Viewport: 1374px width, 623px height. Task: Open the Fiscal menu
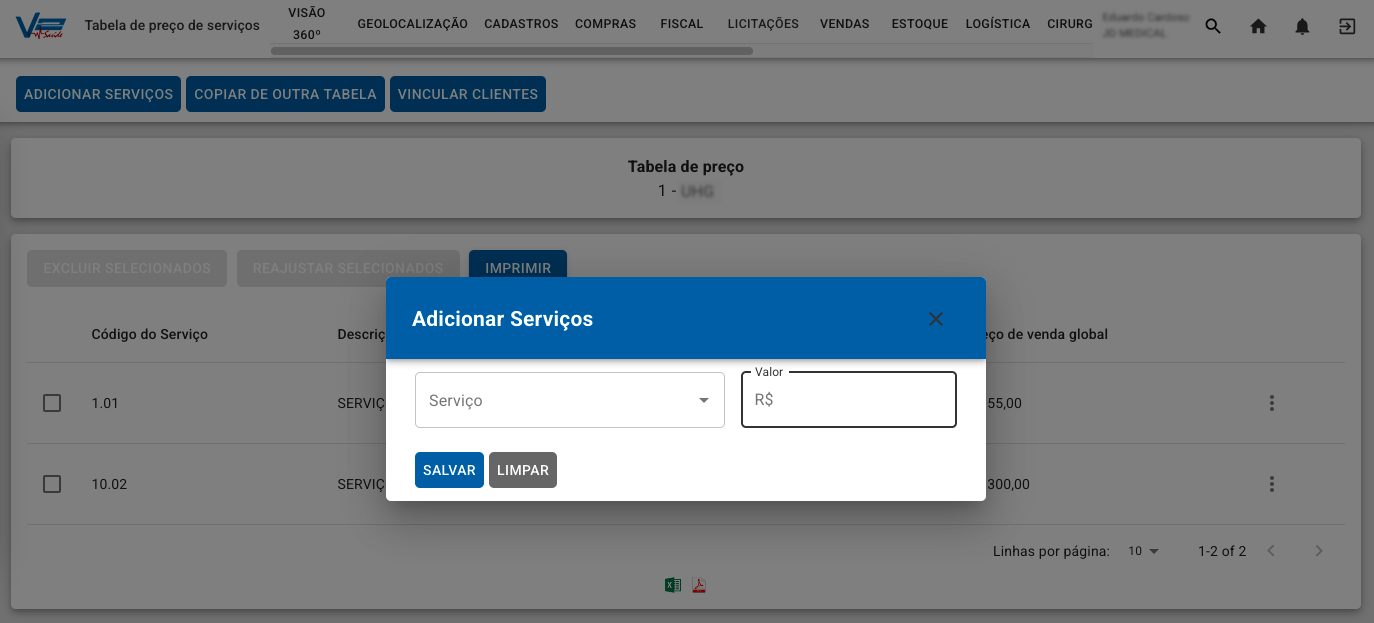(682, 24)
